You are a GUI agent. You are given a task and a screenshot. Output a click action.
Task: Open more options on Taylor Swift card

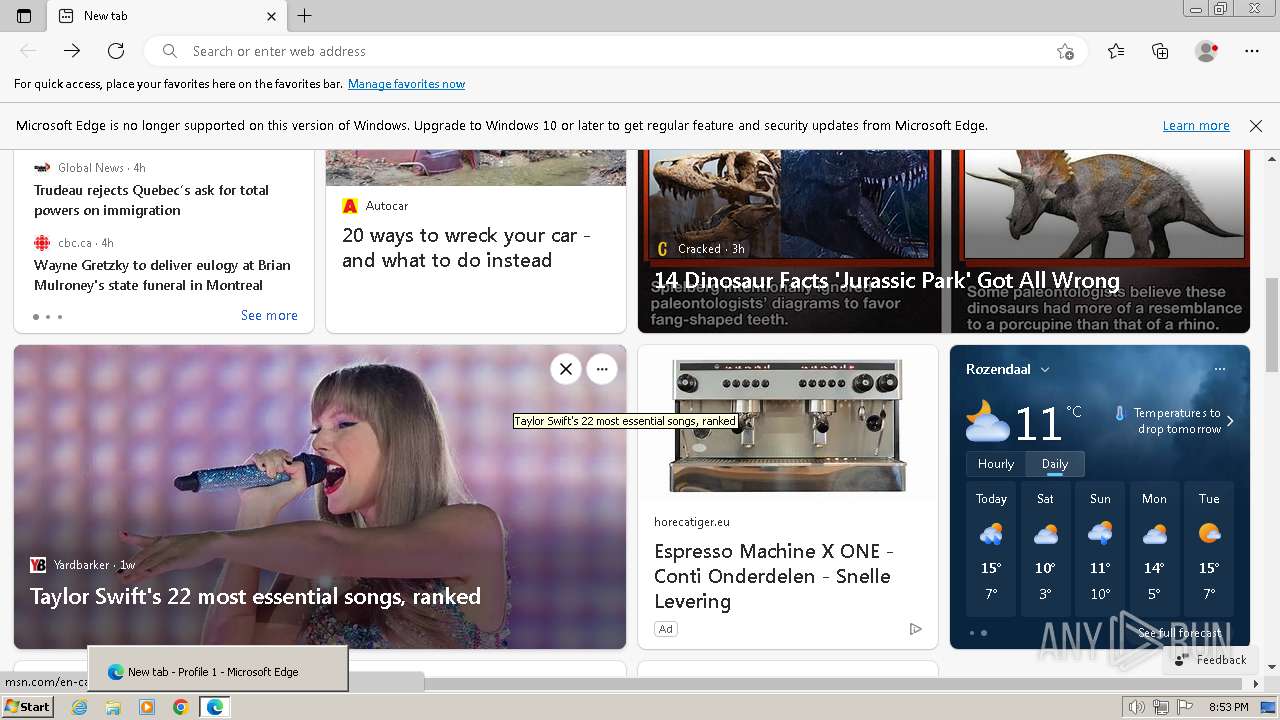coord(602,369)
